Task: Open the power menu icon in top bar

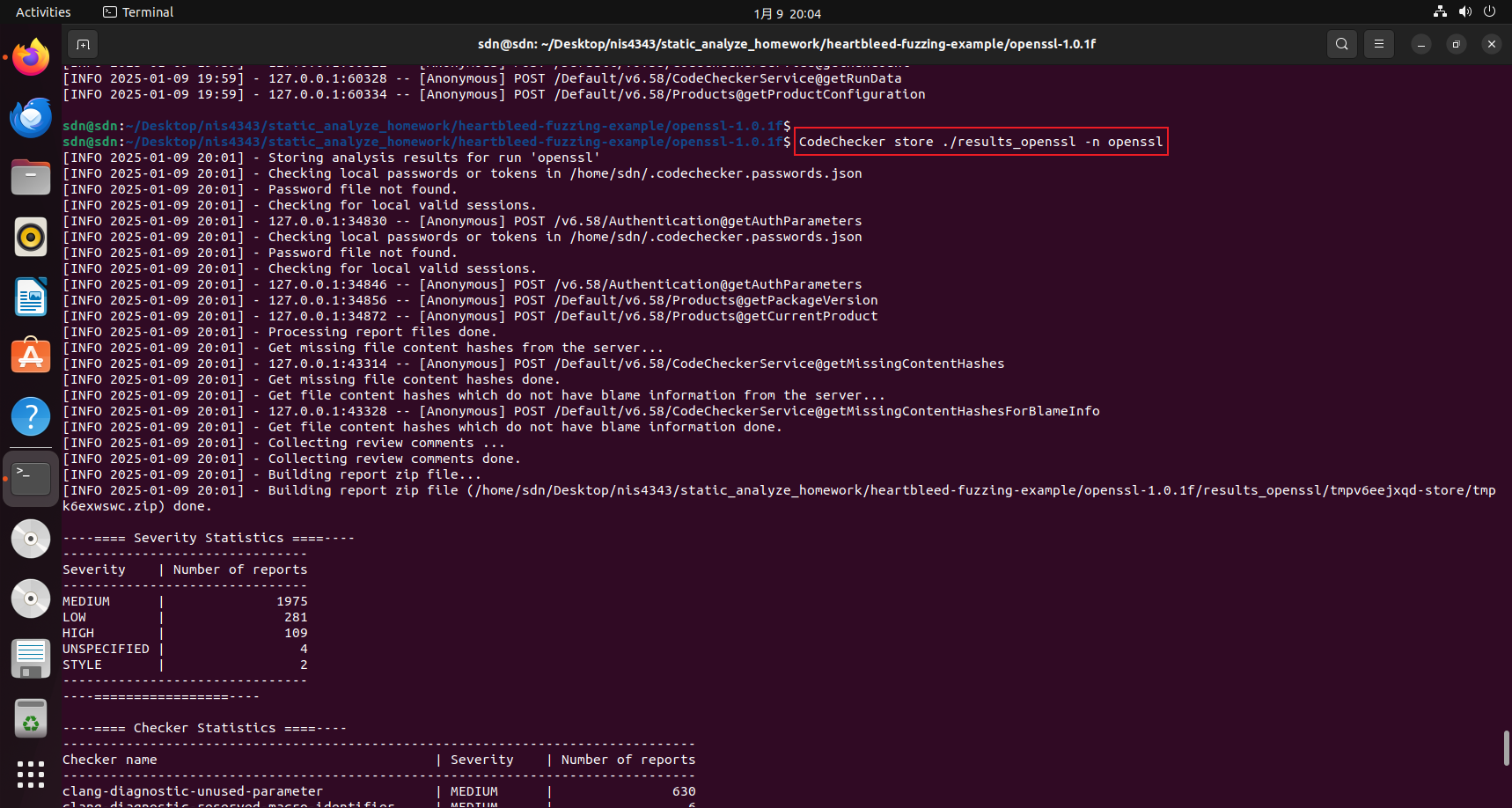Action: [1489, 11]
